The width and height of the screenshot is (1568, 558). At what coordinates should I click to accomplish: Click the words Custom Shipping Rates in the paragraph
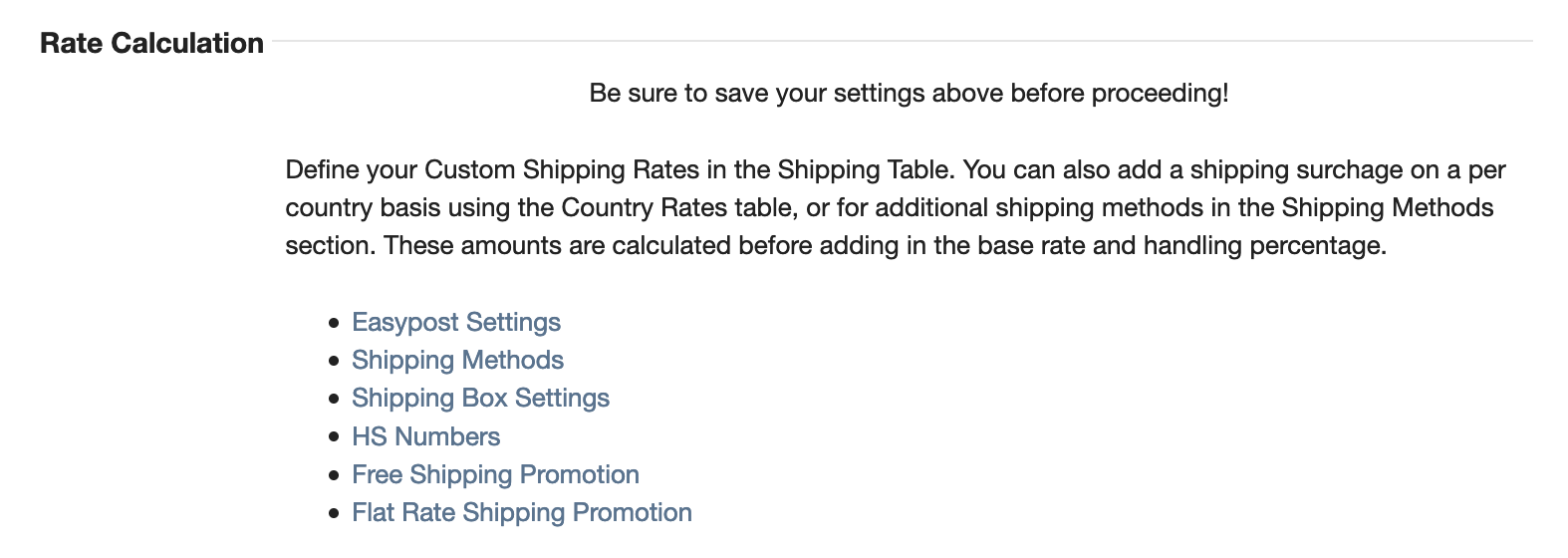point(562,170)
